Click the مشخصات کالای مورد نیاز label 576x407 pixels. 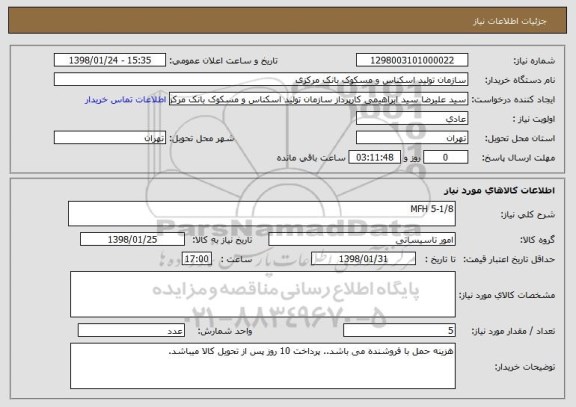[507, 295]
